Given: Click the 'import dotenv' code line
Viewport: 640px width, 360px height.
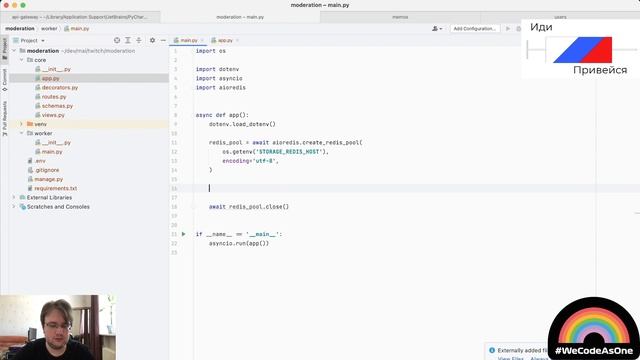Looking at the screenshot, I should pos(217,69).
